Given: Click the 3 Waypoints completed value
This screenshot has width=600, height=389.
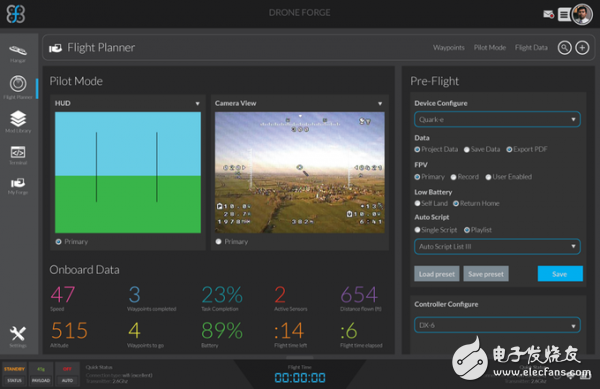Looking at the screenshot, I should click(134, 295).
